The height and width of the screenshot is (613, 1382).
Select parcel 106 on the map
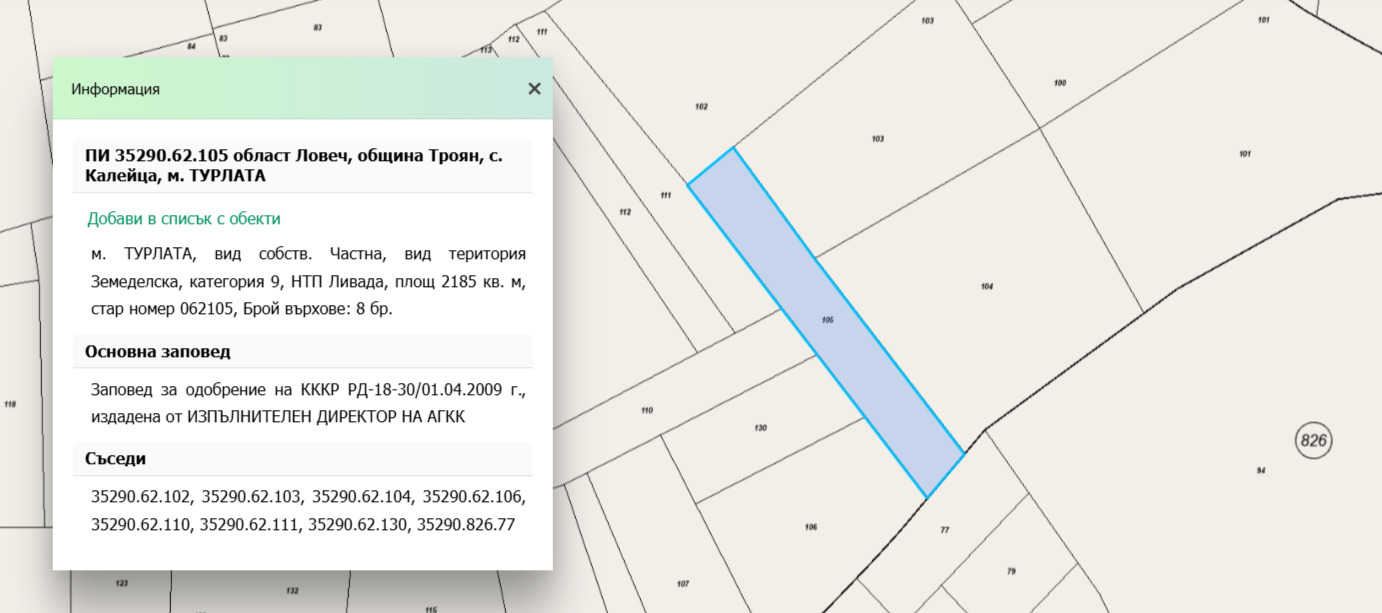810,527
